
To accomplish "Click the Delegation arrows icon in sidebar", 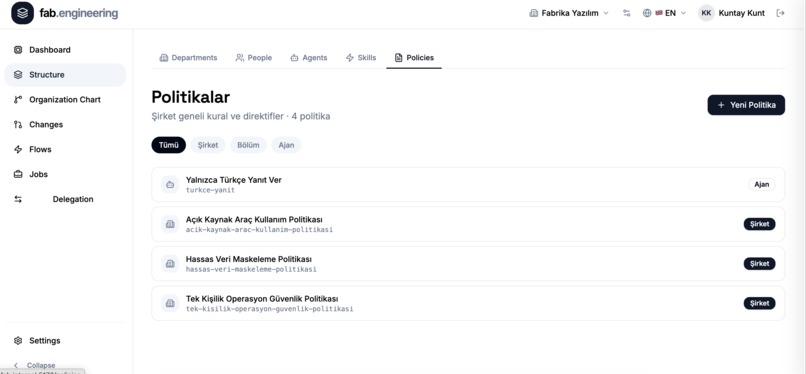I will pos(18,199).
